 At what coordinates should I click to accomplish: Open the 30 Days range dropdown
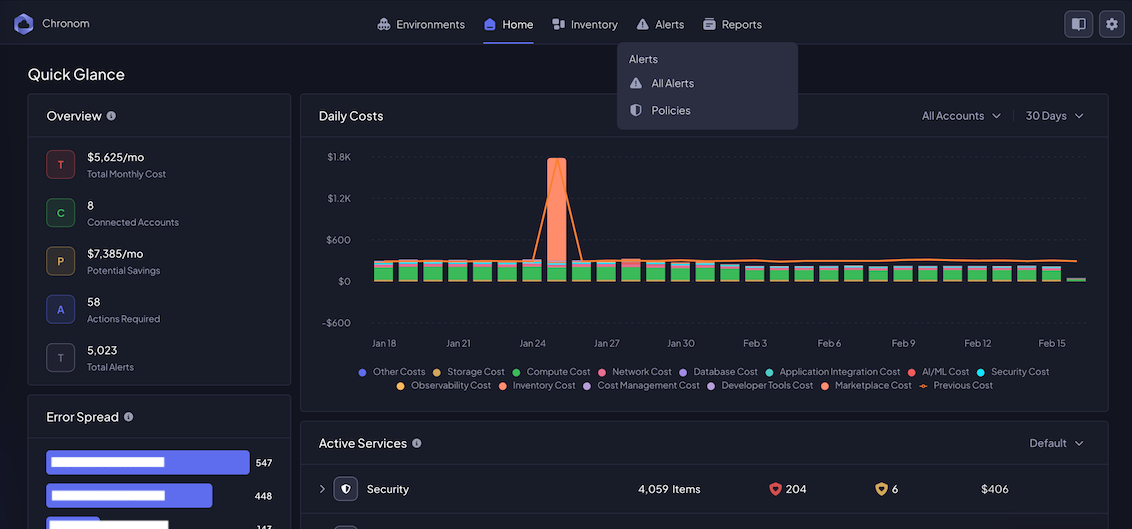[1054, 116]
